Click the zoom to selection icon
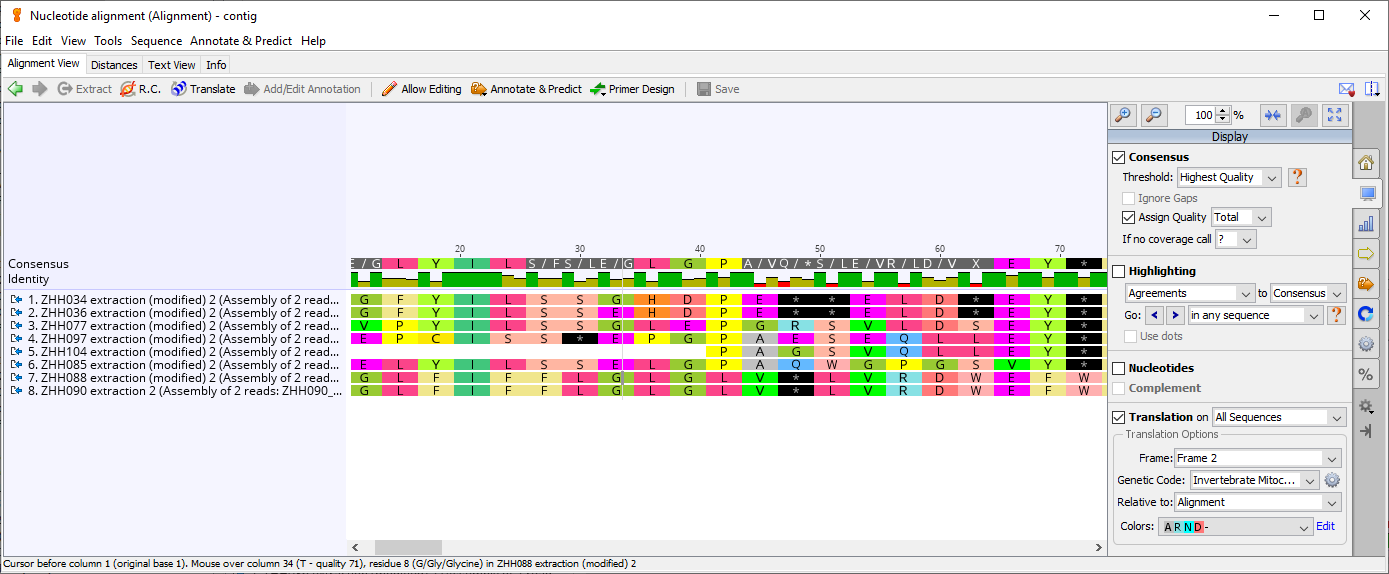1389x574 pixels. click(1304, 115)
